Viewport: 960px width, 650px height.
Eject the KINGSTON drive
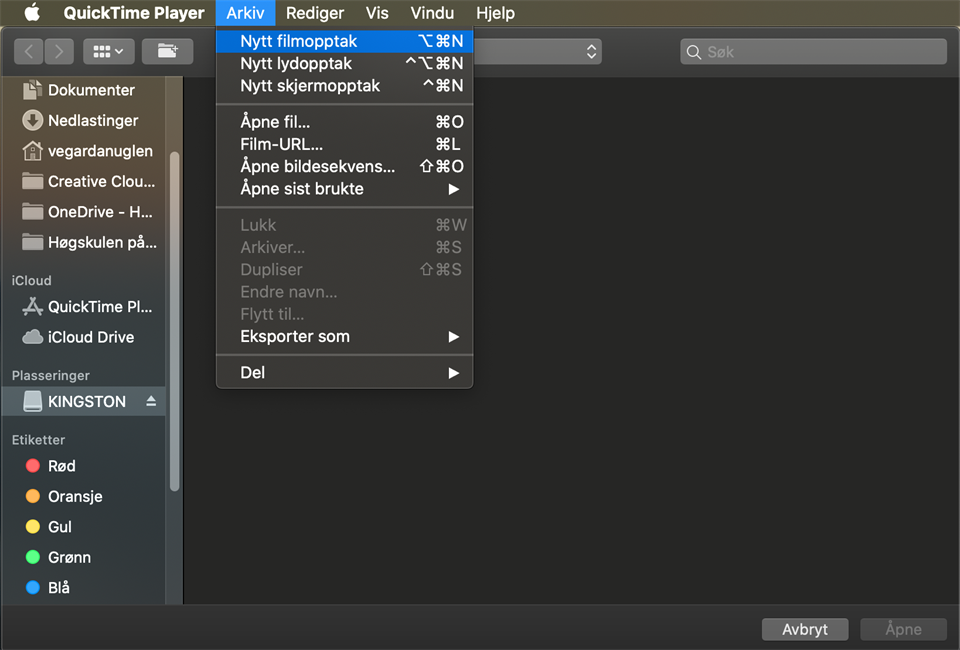point(151,401)
